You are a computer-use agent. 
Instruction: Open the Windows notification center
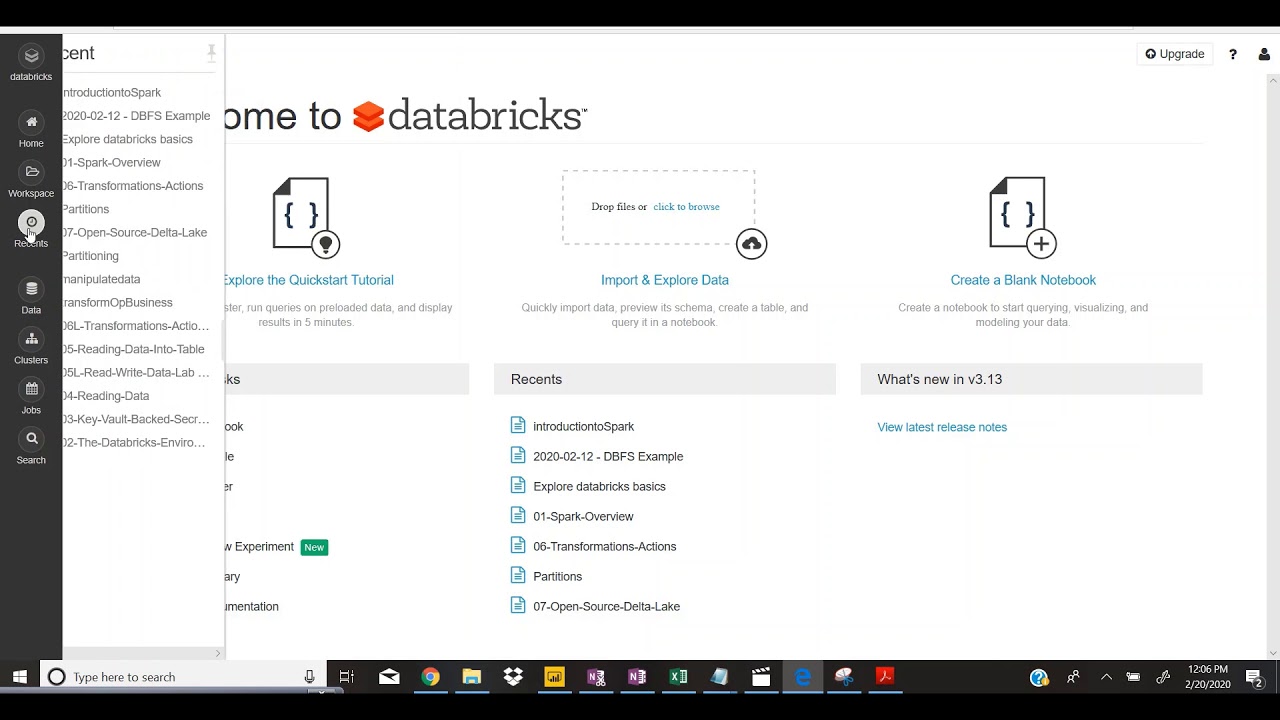tap(1254, 678)
